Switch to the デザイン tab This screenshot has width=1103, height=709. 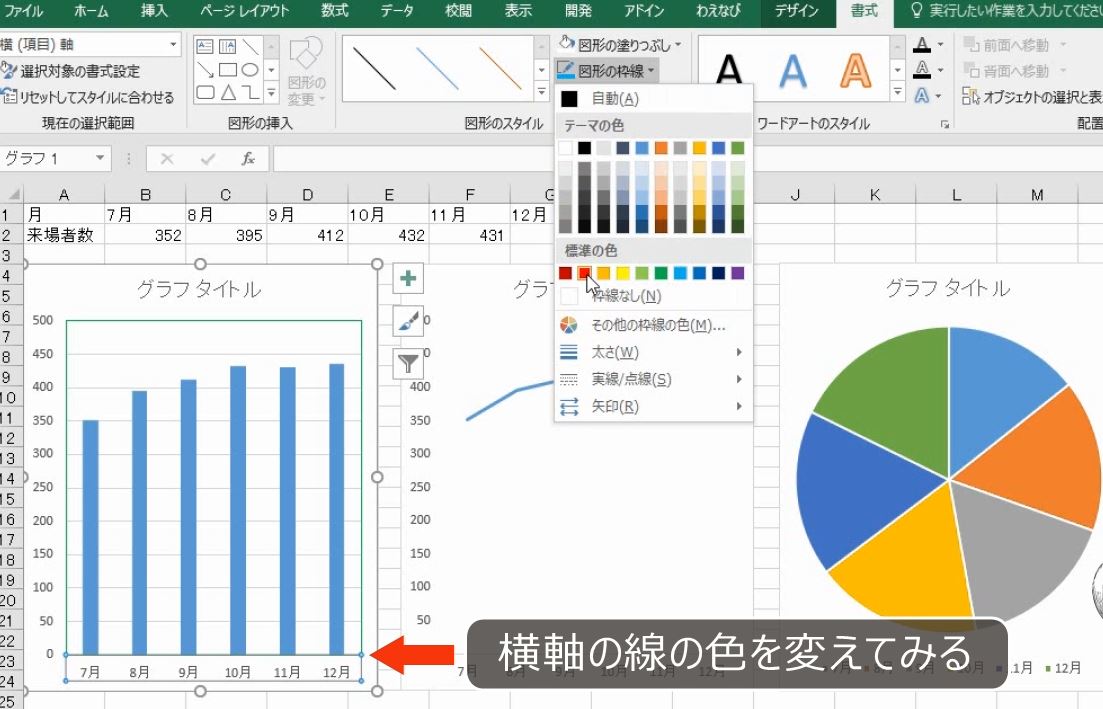(x=796, y=11)
